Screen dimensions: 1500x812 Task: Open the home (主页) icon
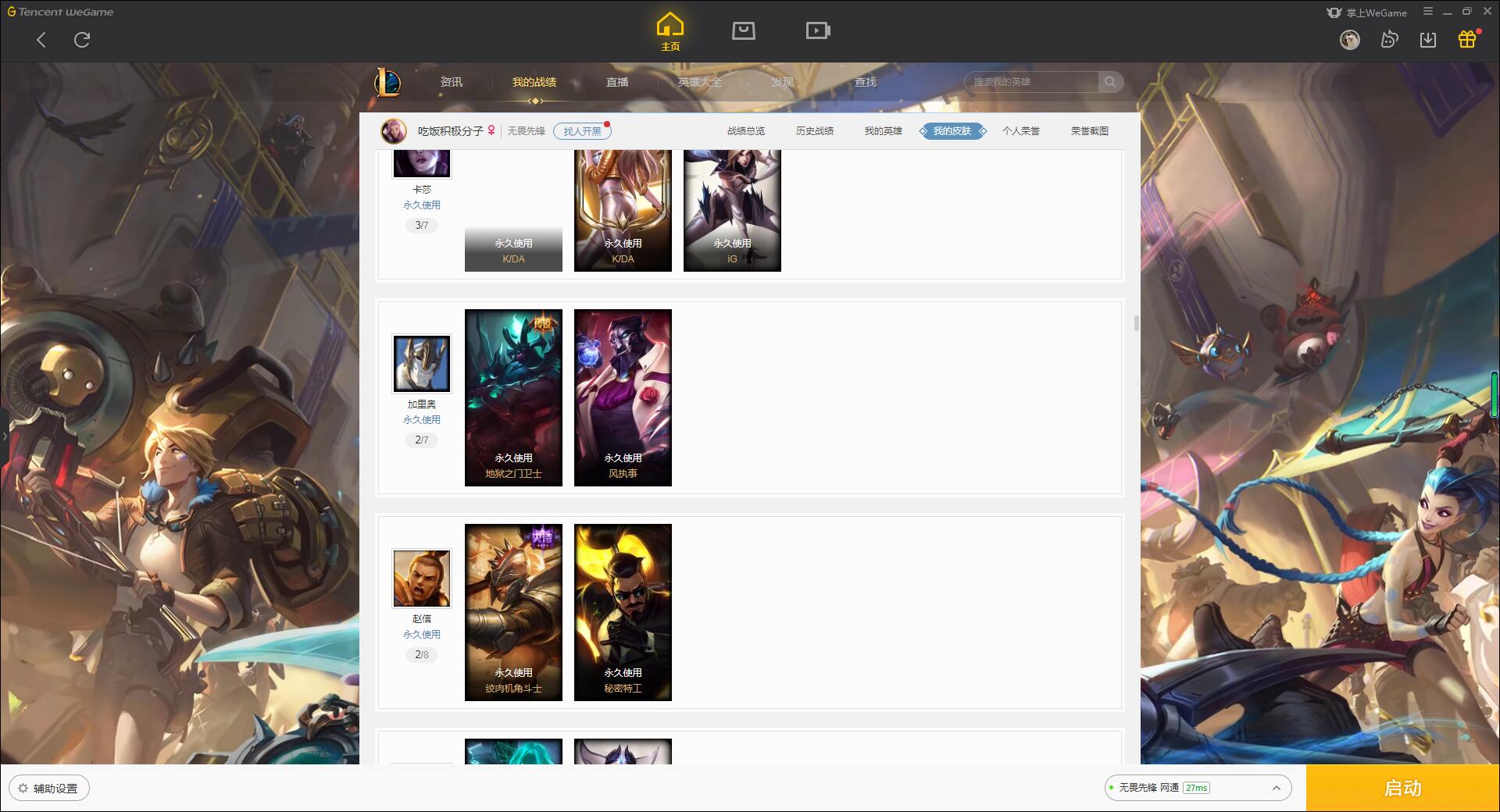[x=670, y=31]
